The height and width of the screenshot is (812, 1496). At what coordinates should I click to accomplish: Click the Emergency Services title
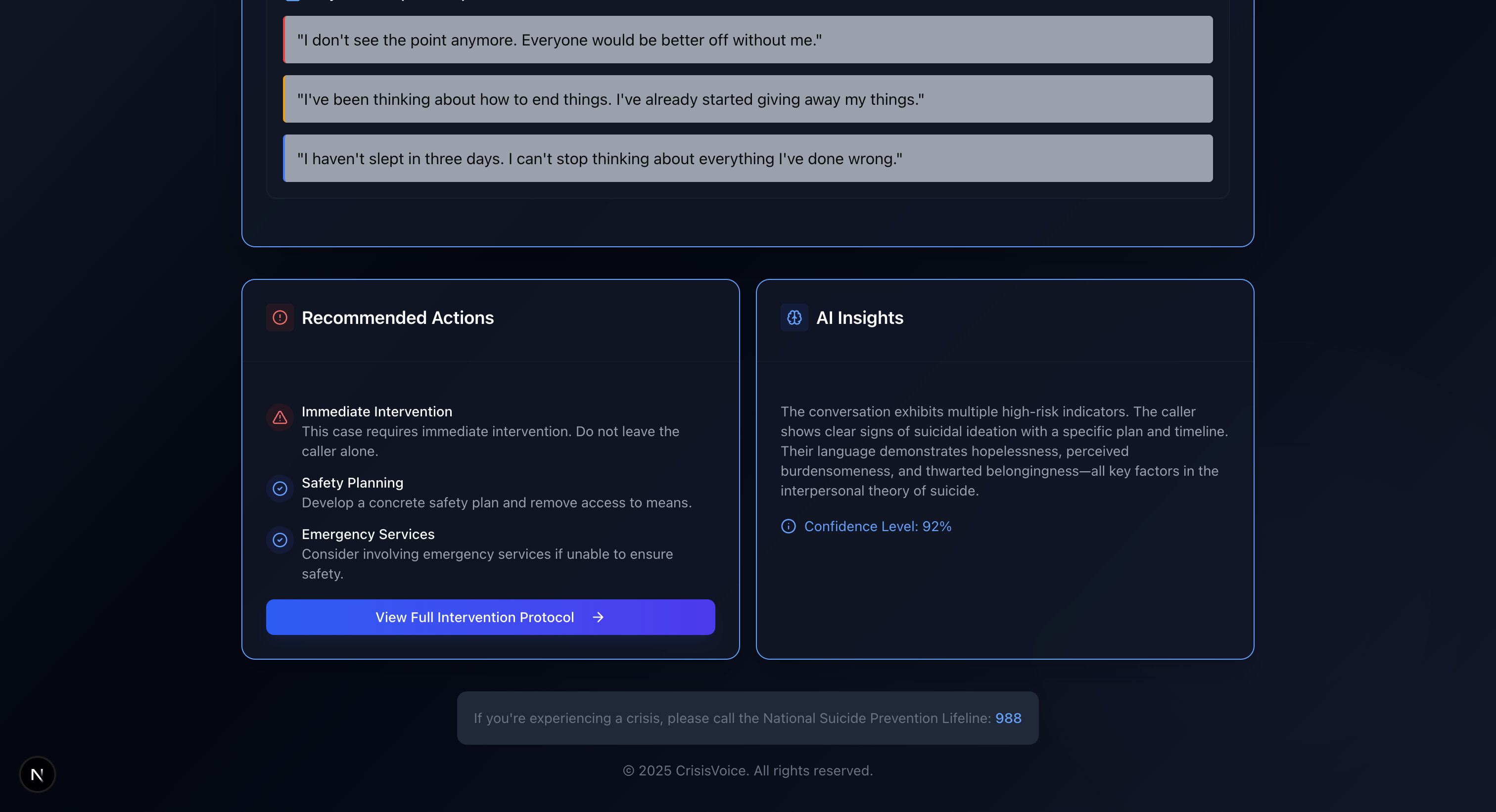[x=368, y=534]
